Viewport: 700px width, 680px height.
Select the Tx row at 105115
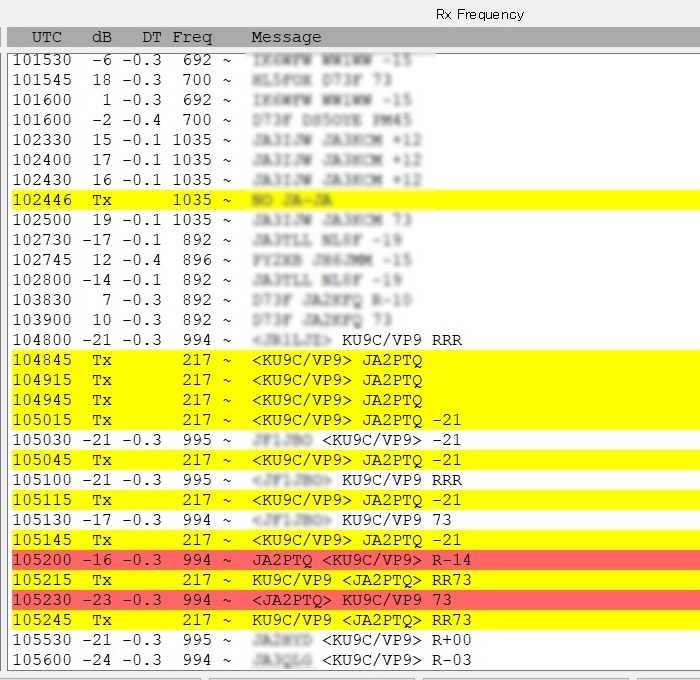click(x=355, y=500)
